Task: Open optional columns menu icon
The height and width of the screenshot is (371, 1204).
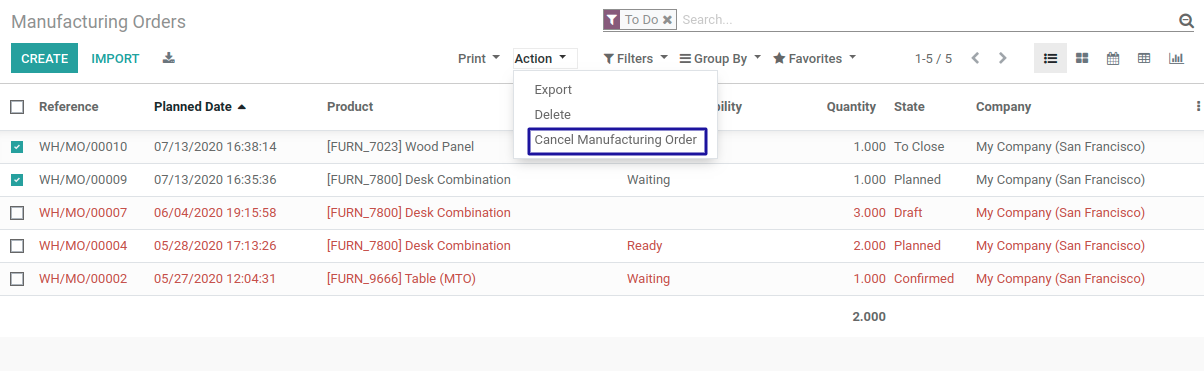Action: tap(1198, 106)
